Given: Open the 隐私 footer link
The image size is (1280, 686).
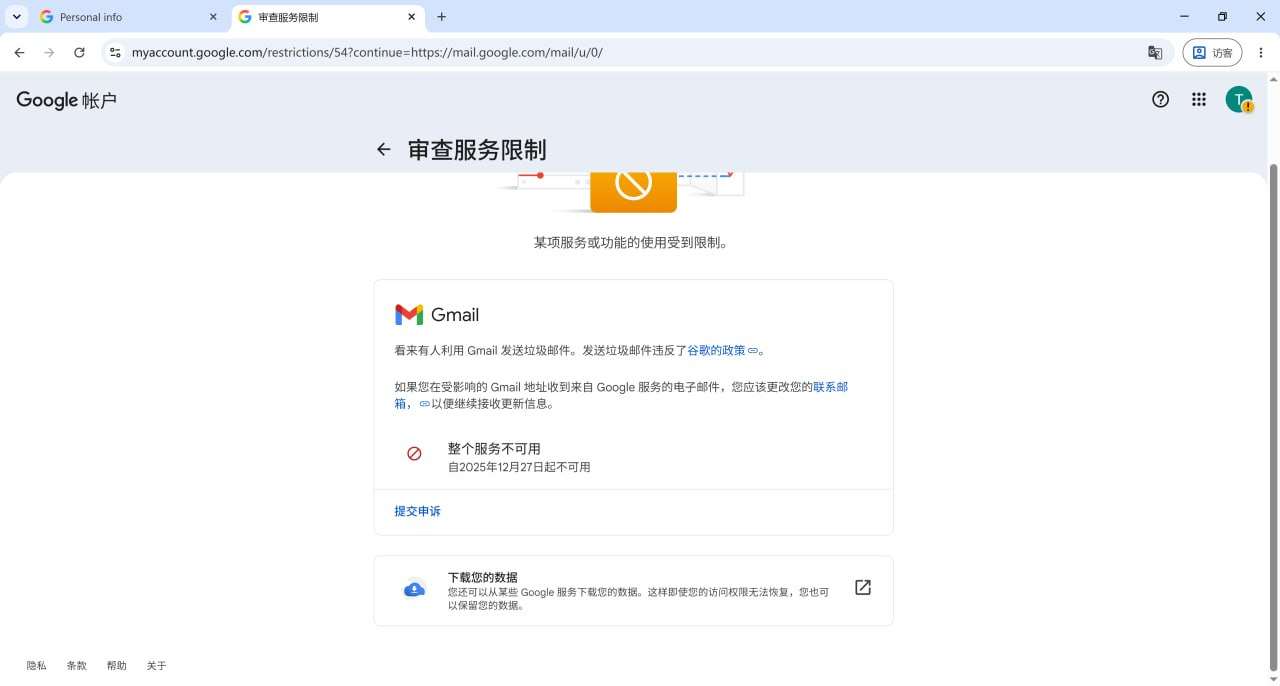Looking at the screenshot, I should pyautogui.click(x=37, y=666).
